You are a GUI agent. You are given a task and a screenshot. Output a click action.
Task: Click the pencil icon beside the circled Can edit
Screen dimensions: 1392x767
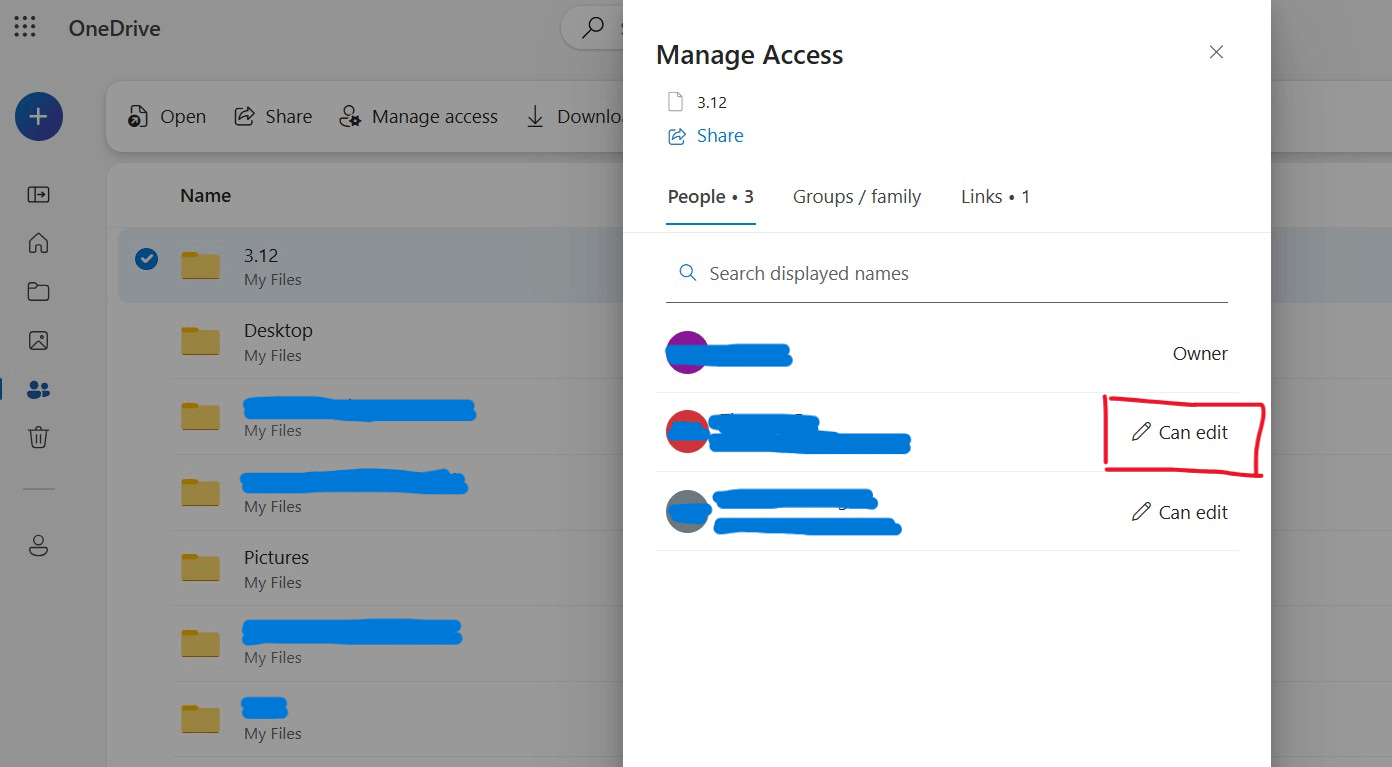pyautogui.click(x=1140, y=431)
